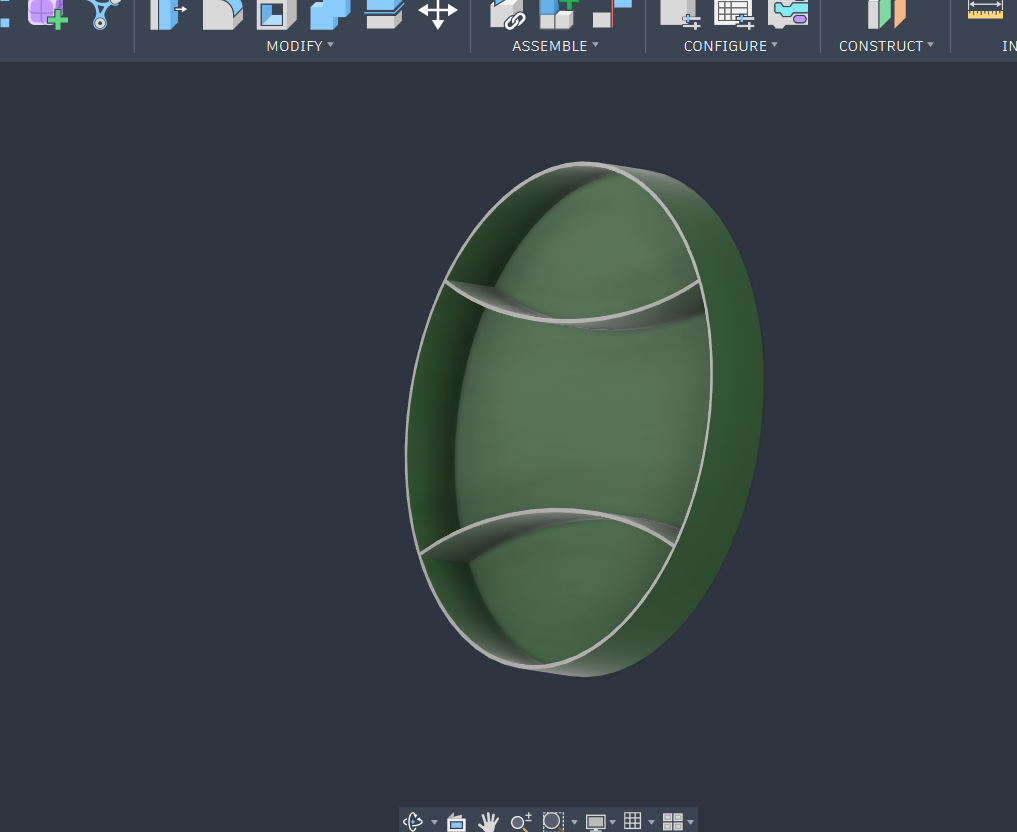This screenshot has height=832, width=1017.
Task: Activate the Orbit navigation tool
Action: click(x=413, y=822)
